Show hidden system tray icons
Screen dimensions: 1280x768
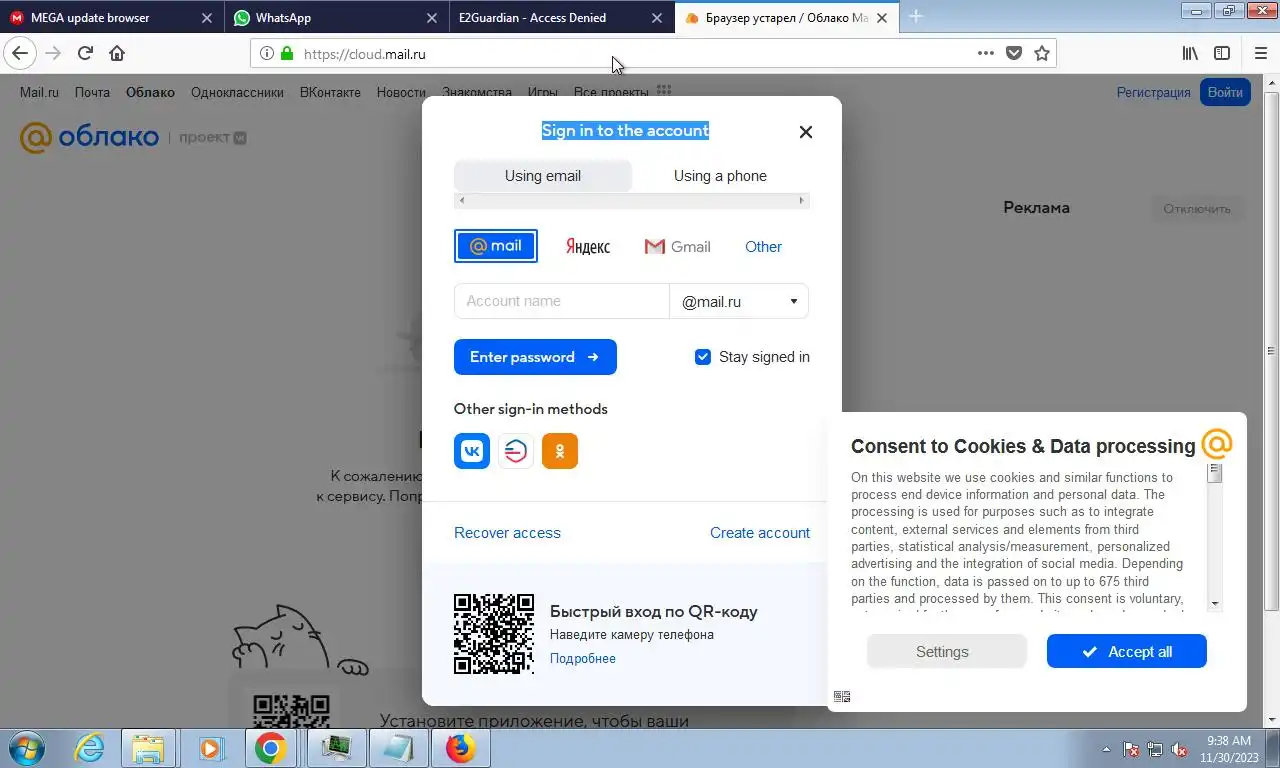pos(1106,749)
